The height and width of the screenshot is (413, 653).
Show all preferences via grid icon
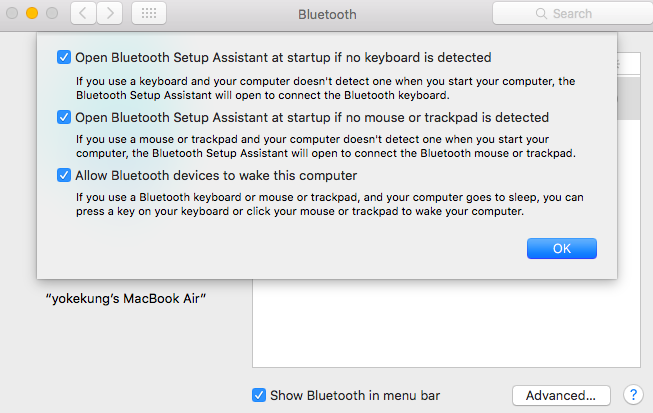click(x=148, y=14)
